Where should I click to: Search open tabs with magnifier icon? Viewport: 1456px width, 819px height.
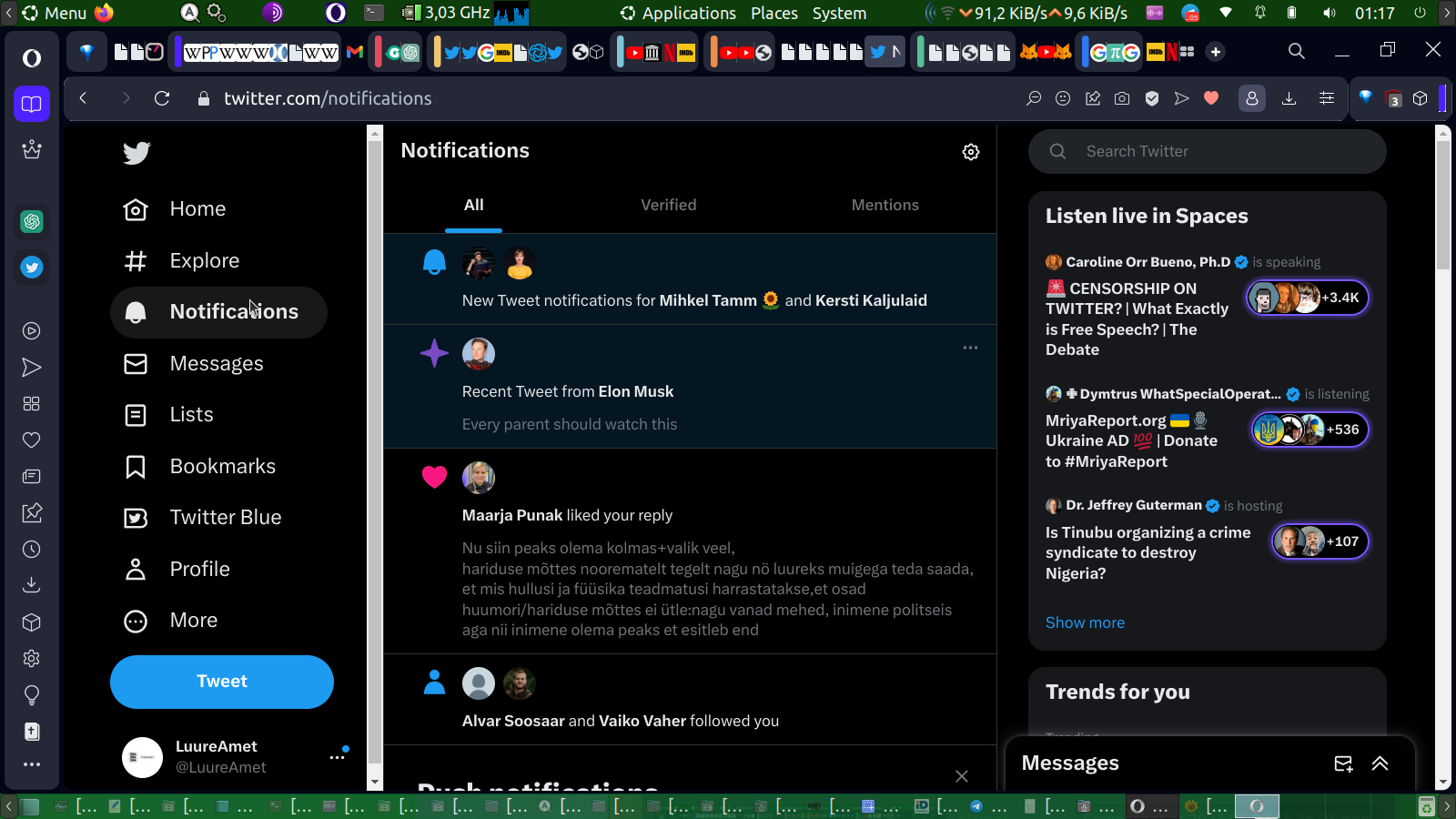pos(1297,51)
